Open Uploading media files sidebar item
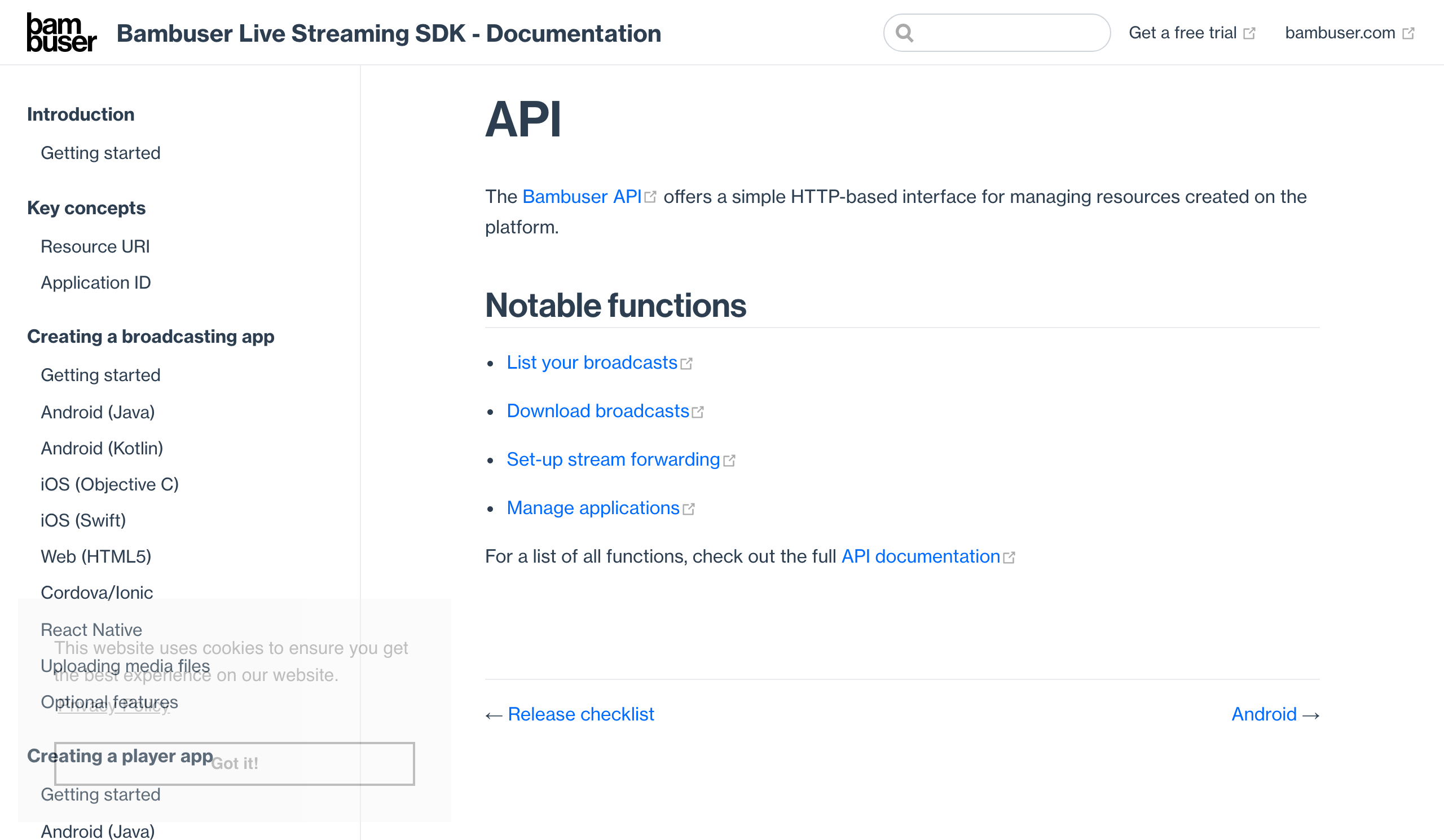 [125, 666]
